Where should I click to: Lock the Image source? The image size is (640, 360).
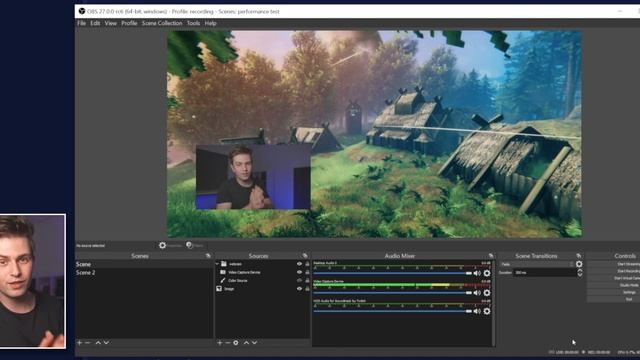coord(307,289)
